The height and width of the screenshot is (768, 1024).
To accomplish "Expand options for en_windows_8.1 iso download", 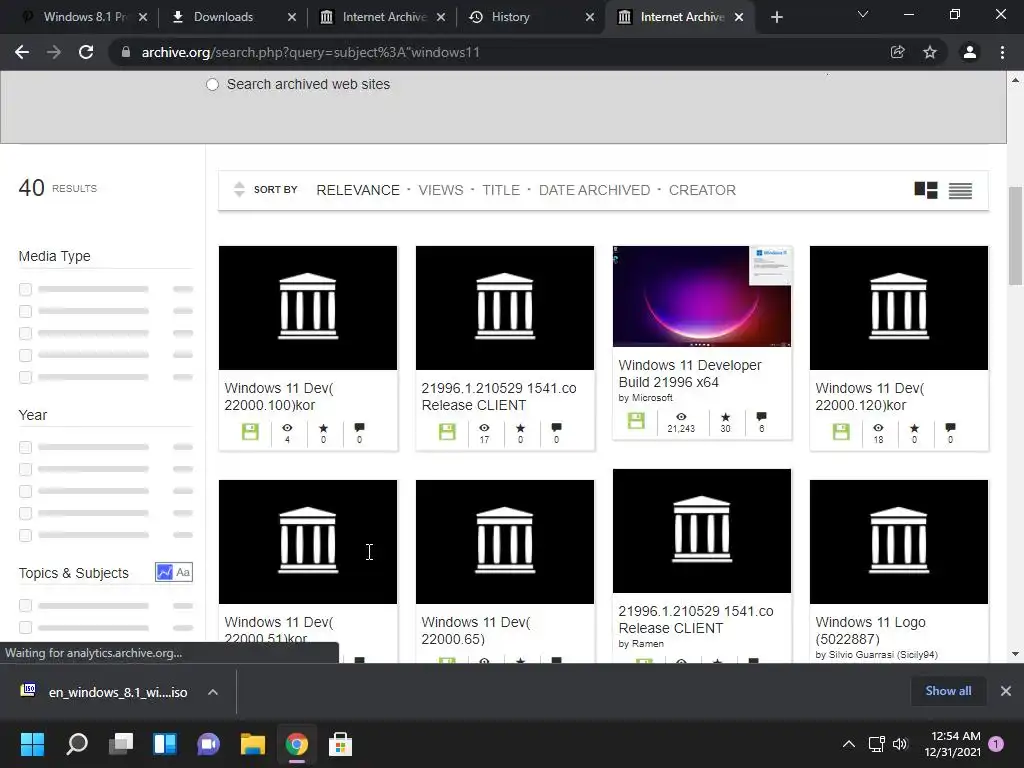I will click(213, 692).
